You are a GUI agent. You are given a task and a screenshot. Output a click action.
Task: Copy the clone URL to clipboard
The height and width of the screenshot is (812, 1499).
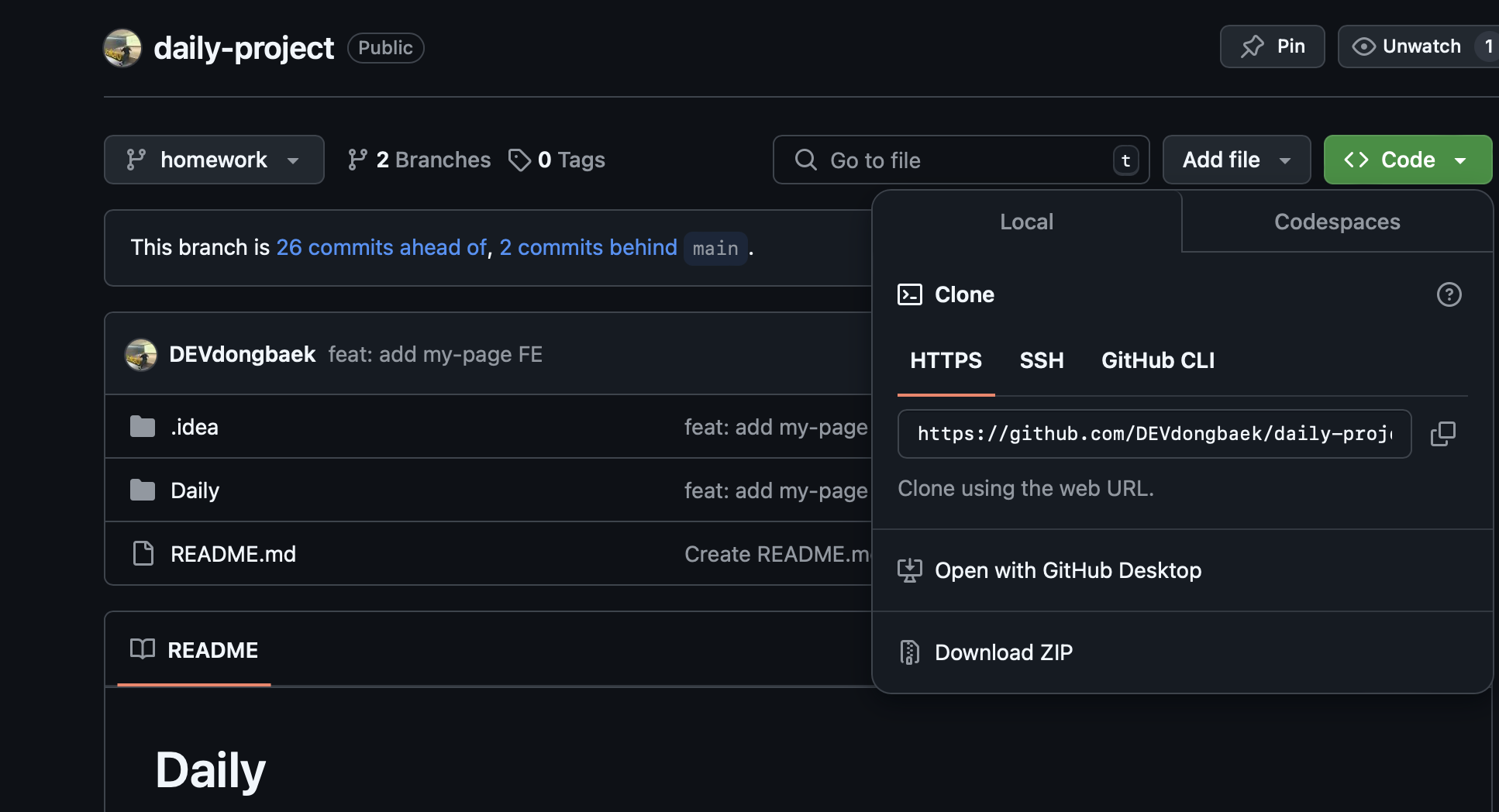point(1442,434)
